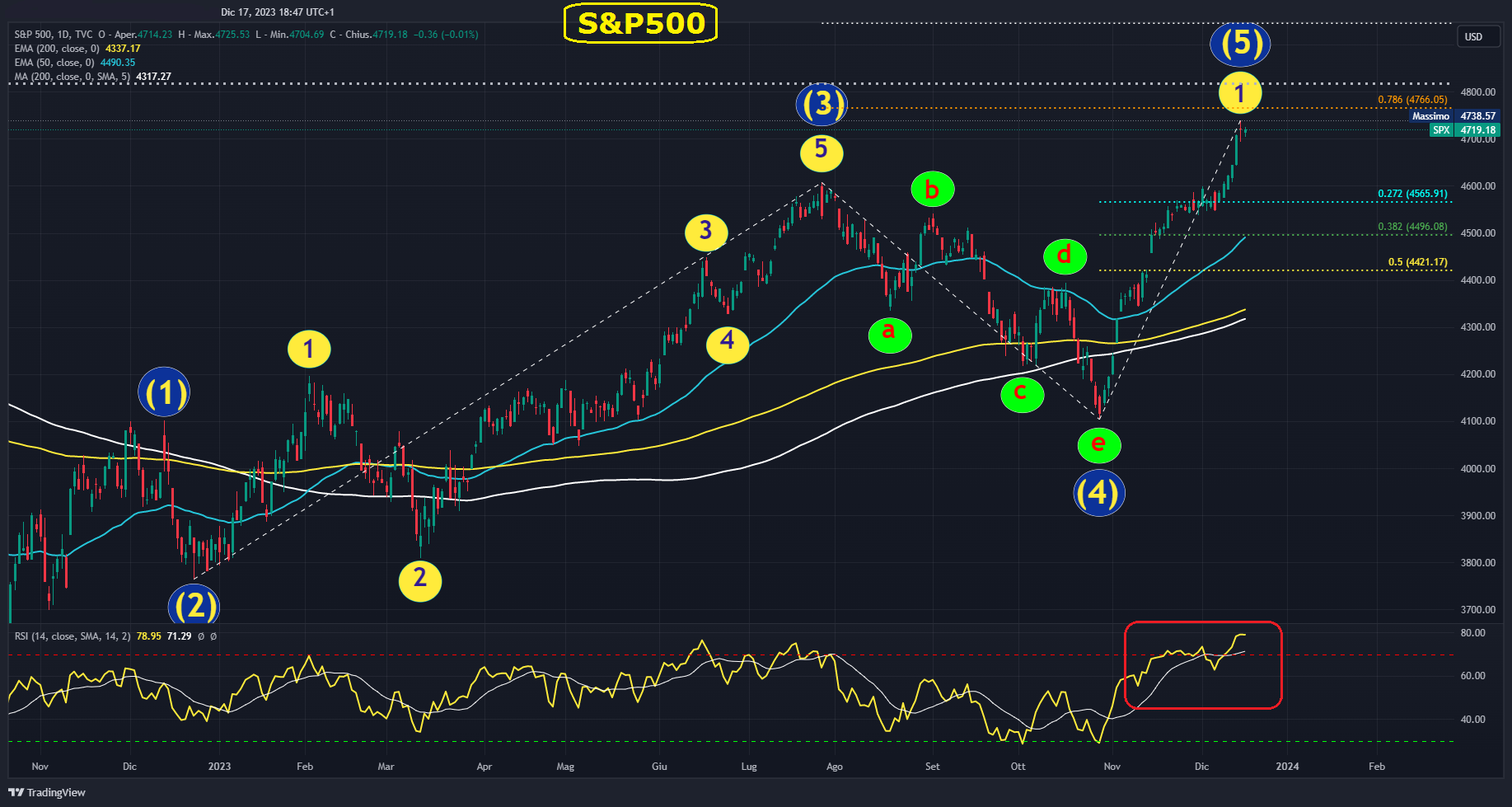Click the Mar time axis label
Screen dimensions: 1512x807
click(386, 767)
